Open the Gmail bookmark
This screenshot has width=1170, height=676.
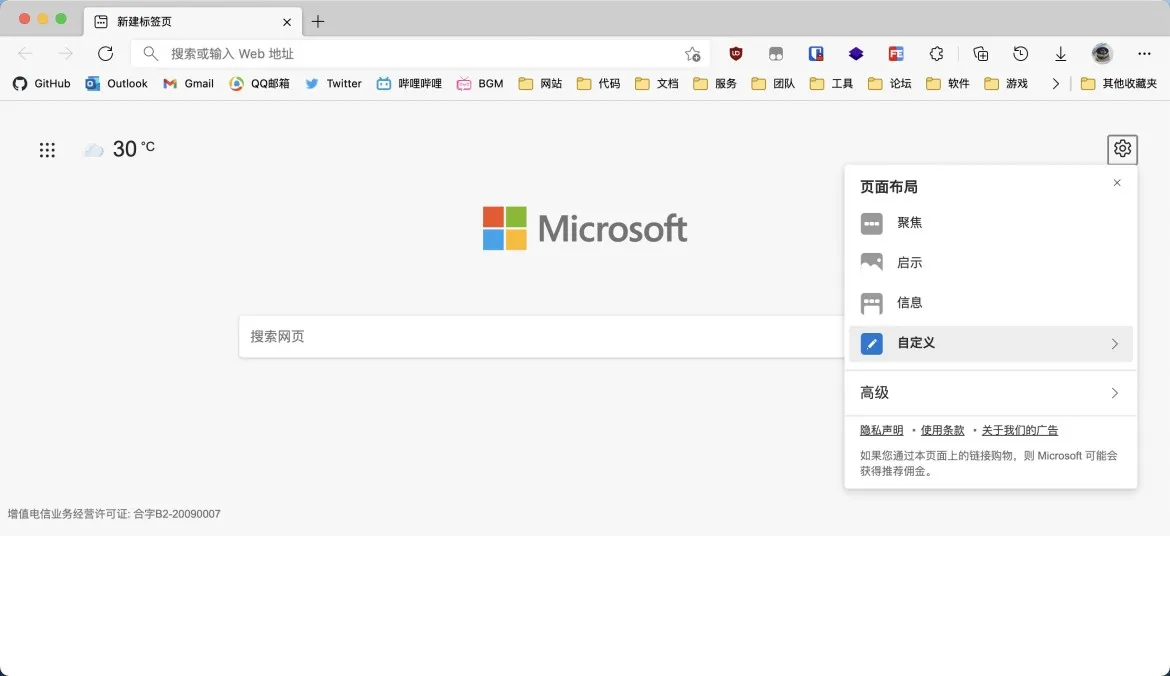[x=188, y=84]
